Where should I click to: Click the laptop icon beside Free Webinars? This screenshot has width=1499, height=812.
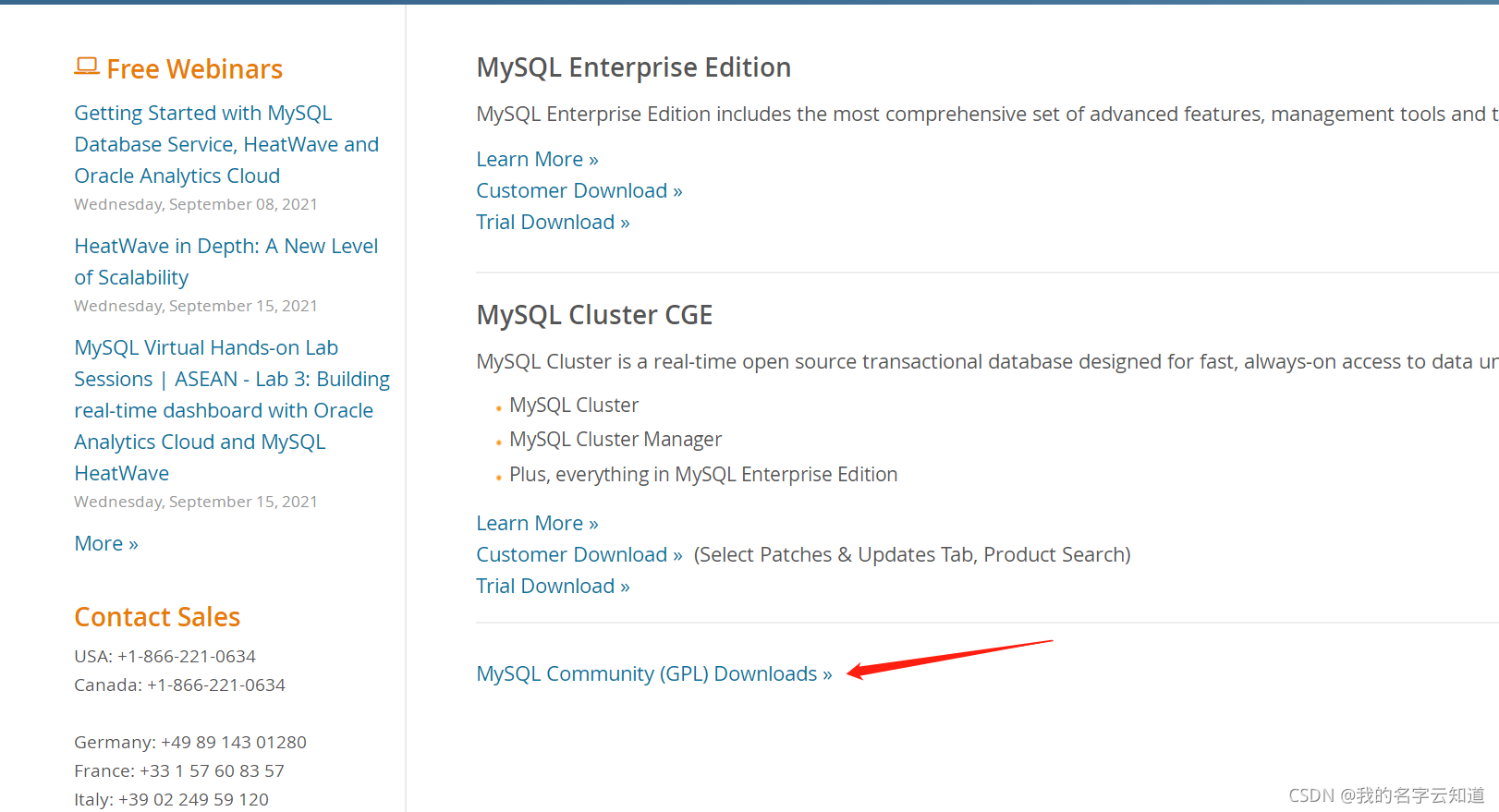pyautogui.click(x=87, y=66)
